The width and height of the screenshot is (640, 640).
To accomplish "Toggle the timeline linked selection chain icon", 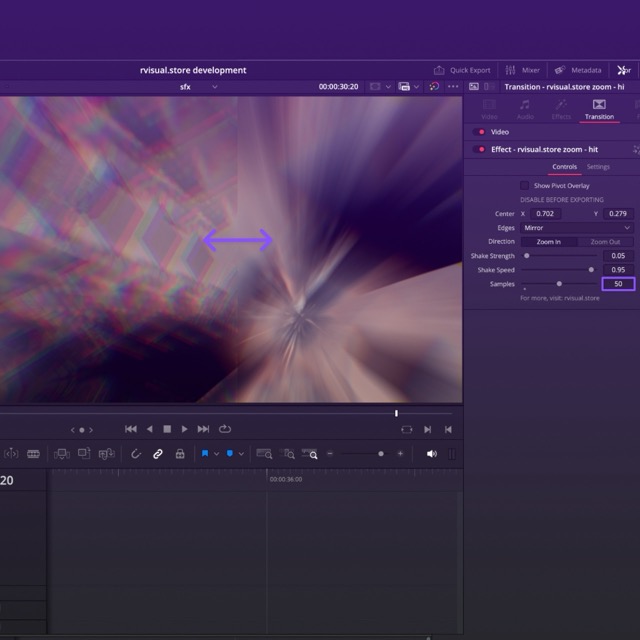I will [158, 454].
